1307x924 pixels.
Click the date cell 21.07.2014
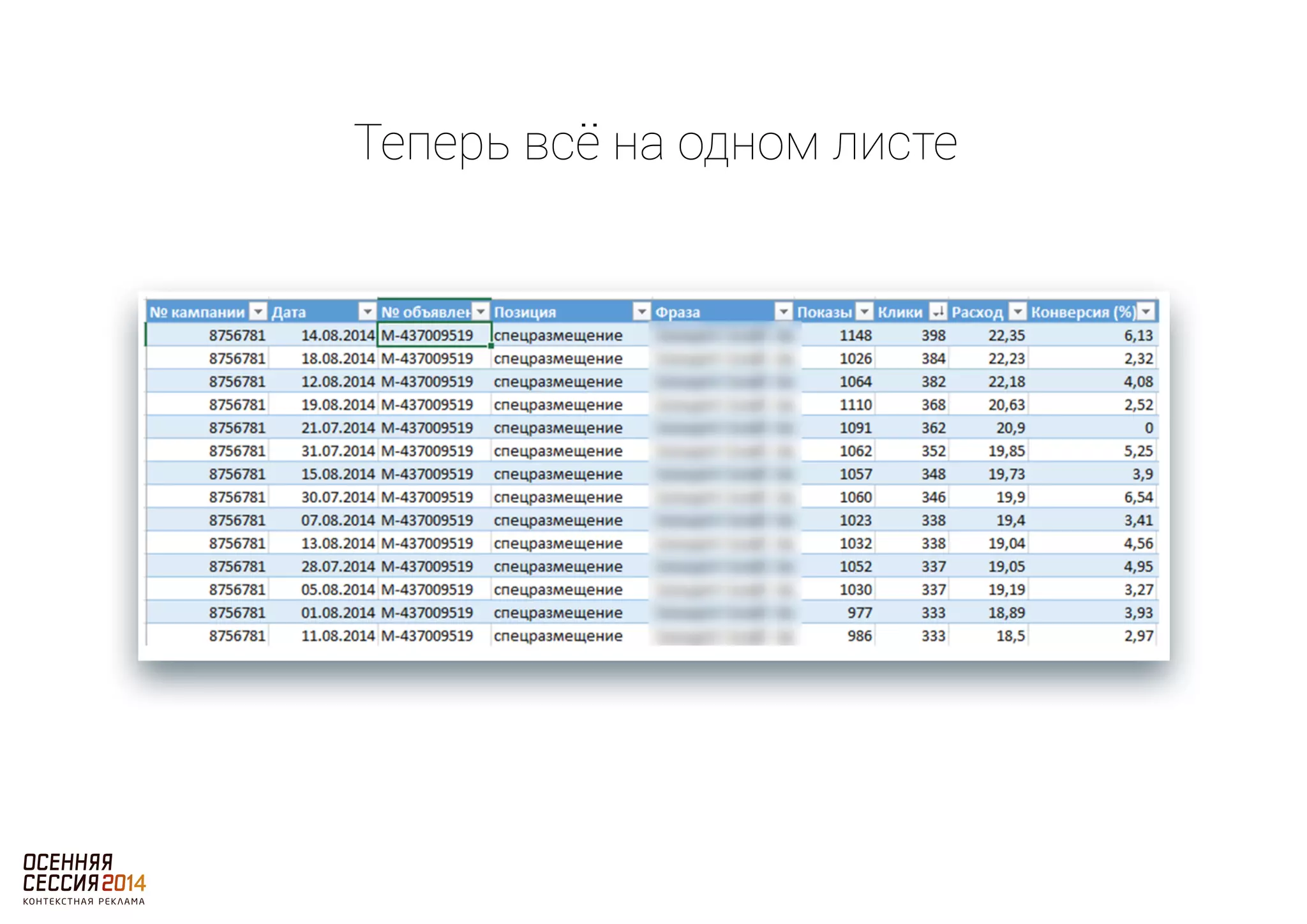coord(323,428)
